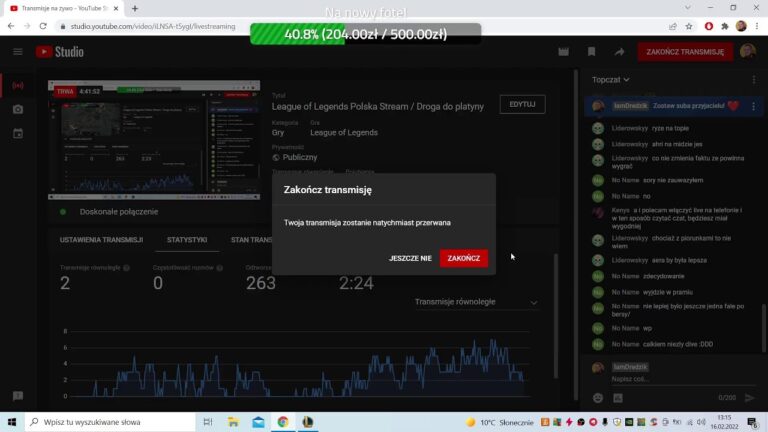Image resolution: width=768 pixels, height=432 pixels.
Task: Switch to the STATYSTYKI tab
Action: (x=187, y=240)
